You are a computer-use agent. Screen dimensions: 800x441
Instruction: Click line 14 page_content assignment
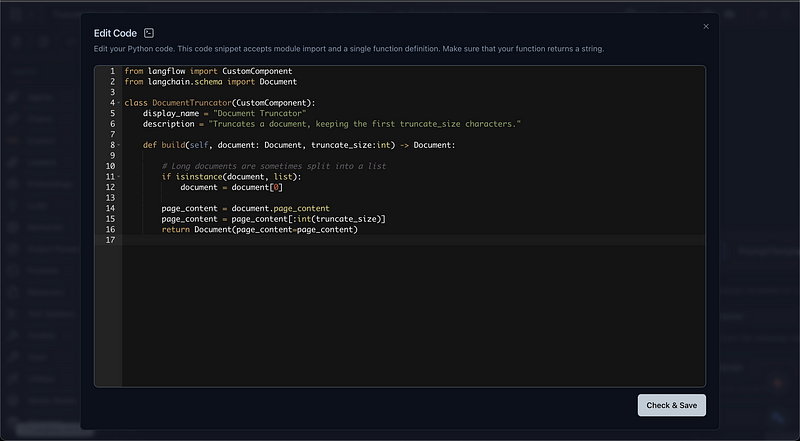point(245,208)
